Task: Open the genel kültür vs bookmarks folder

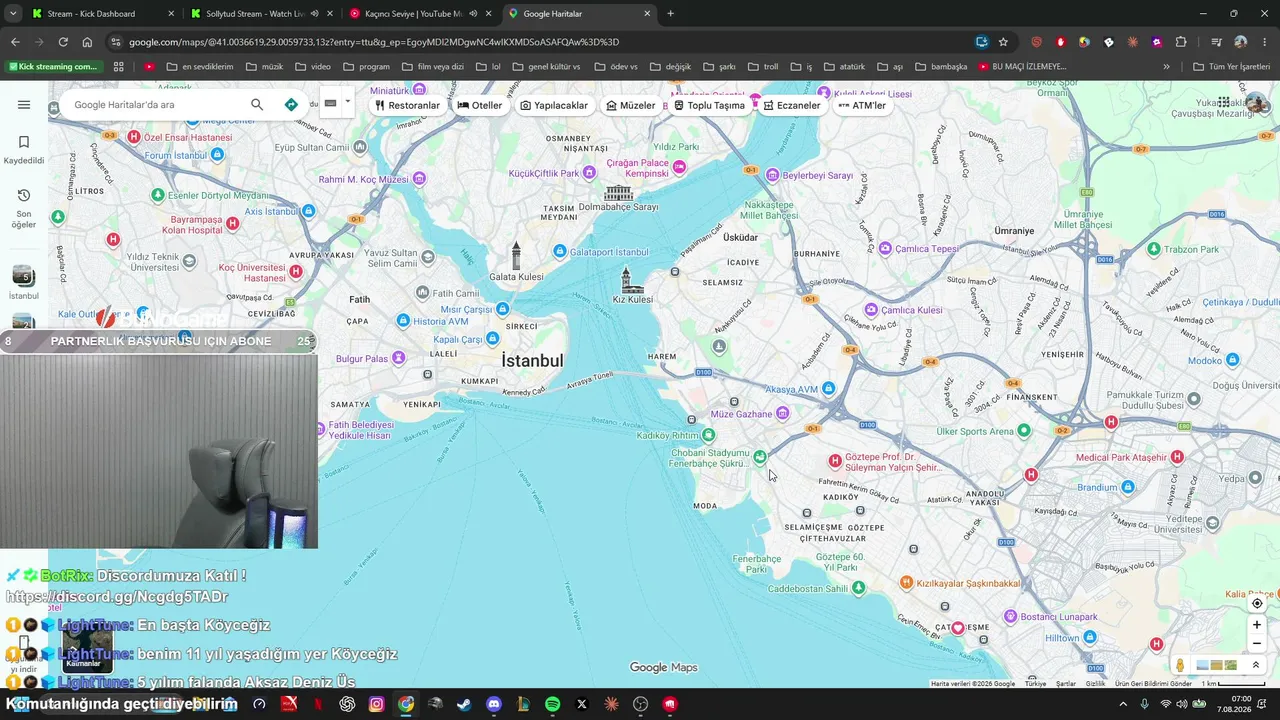Action: (545, 67)
